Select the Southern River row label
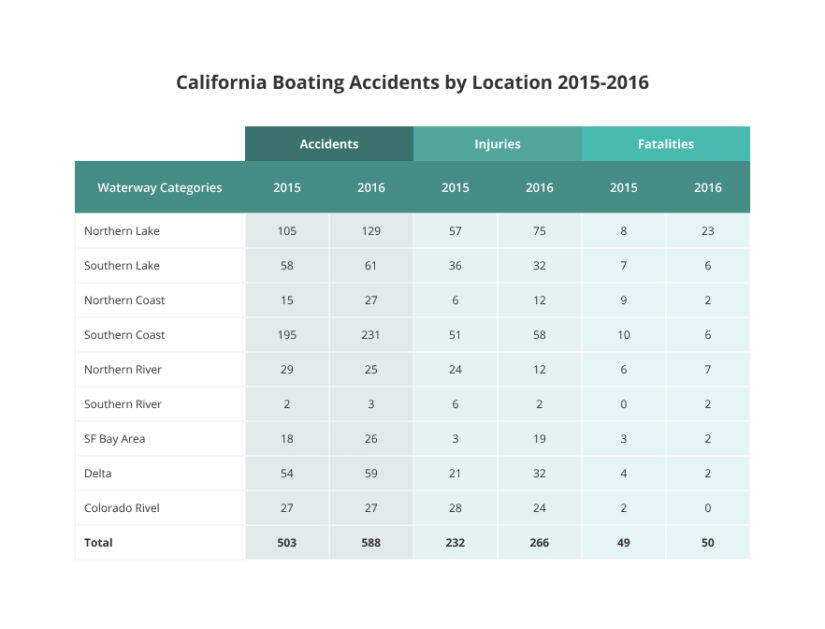Image resolution: width=825 pixels, height=629 pixels. tap(123, 404)
